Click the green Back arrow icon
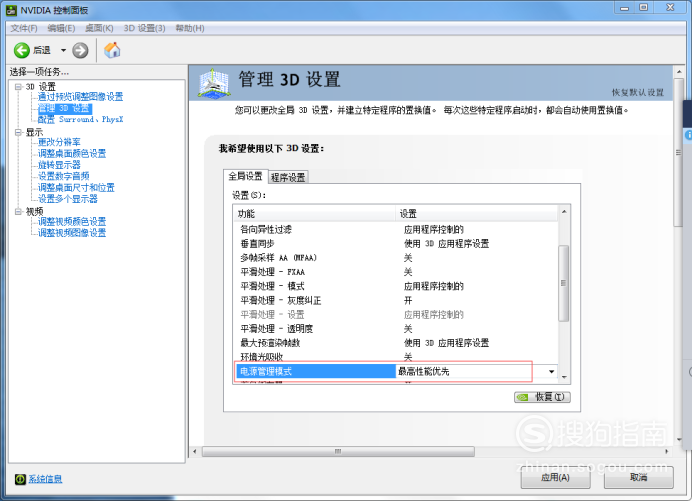The width and height of the screenshot is (692, 501). pos(22,50)
